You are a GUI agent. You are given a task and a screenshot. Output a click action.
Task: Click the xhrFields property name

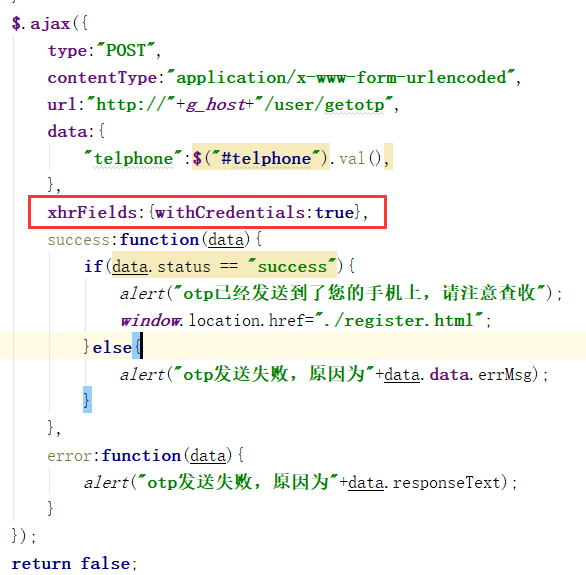point(92,213)
